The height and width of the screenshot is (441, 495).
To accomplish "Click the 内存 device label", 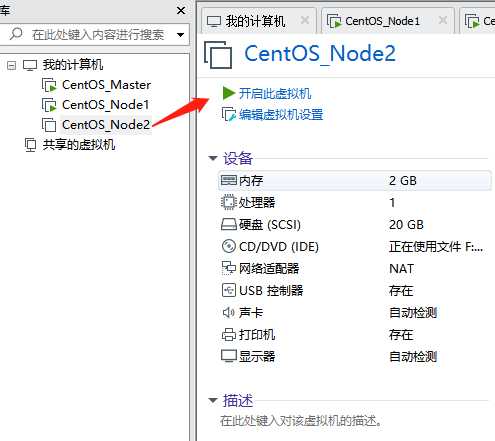I will pyautogui.click(x=251, y=181).
